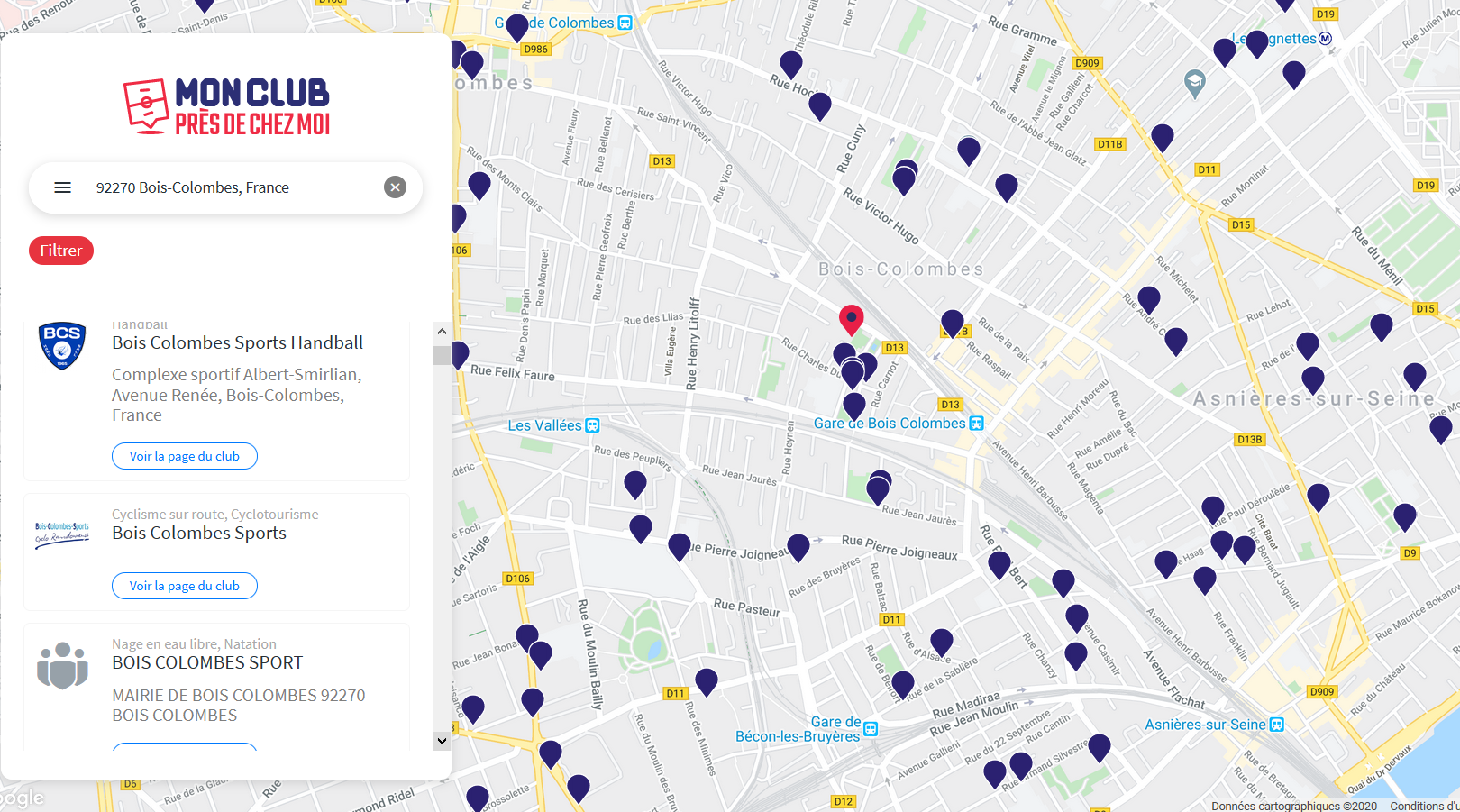
Task: Click the results list scroll-up arrow
Action: [442, 332]
